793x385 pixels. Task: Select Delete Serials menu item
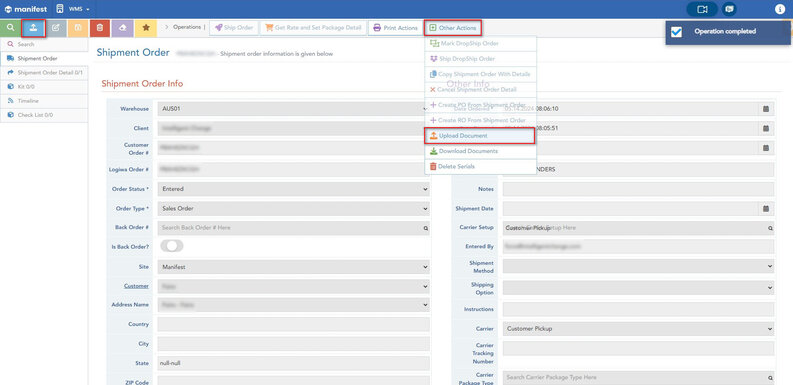point(480,166)
